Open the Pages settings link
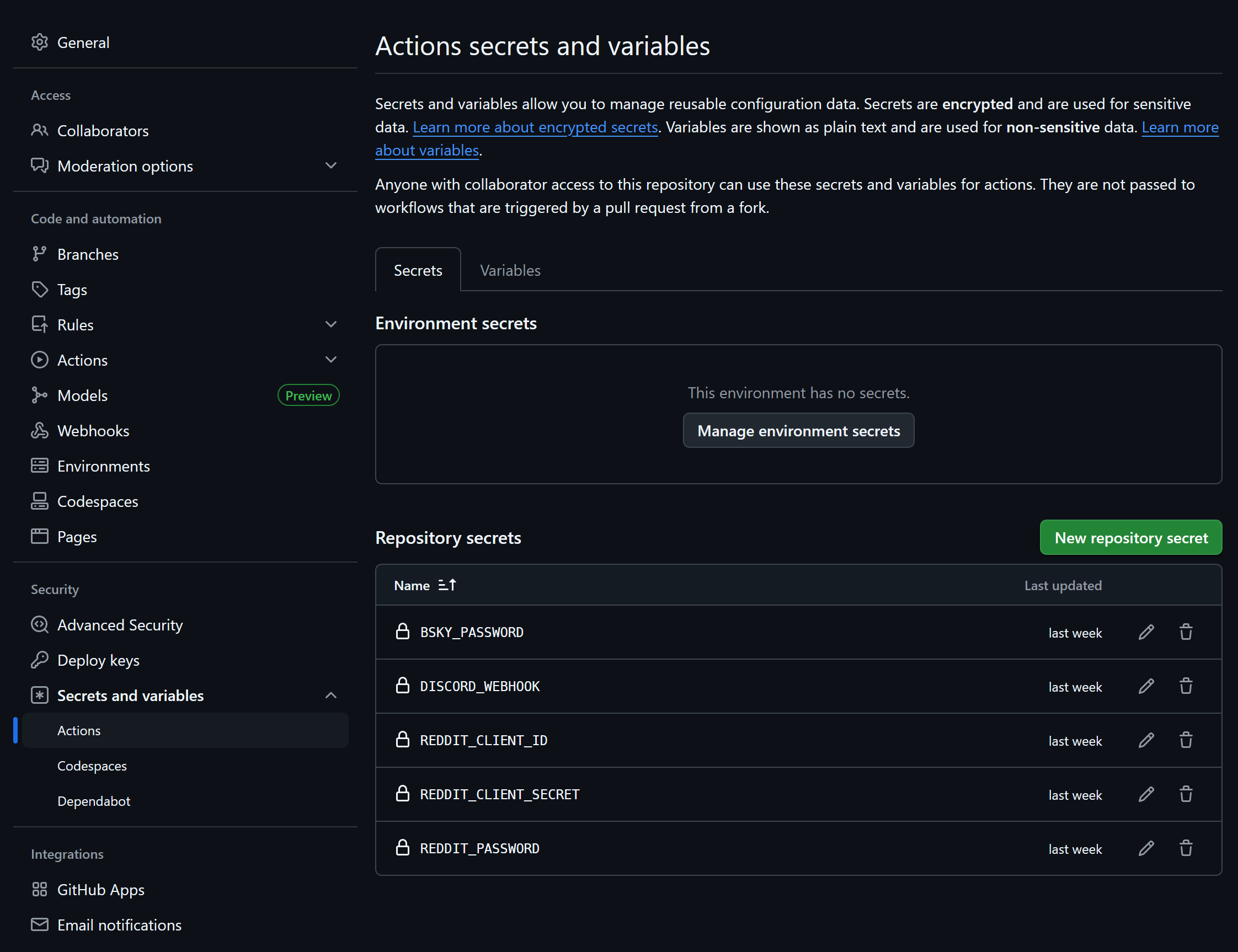Screen dimensions: 1238x952 pos(77,537)
